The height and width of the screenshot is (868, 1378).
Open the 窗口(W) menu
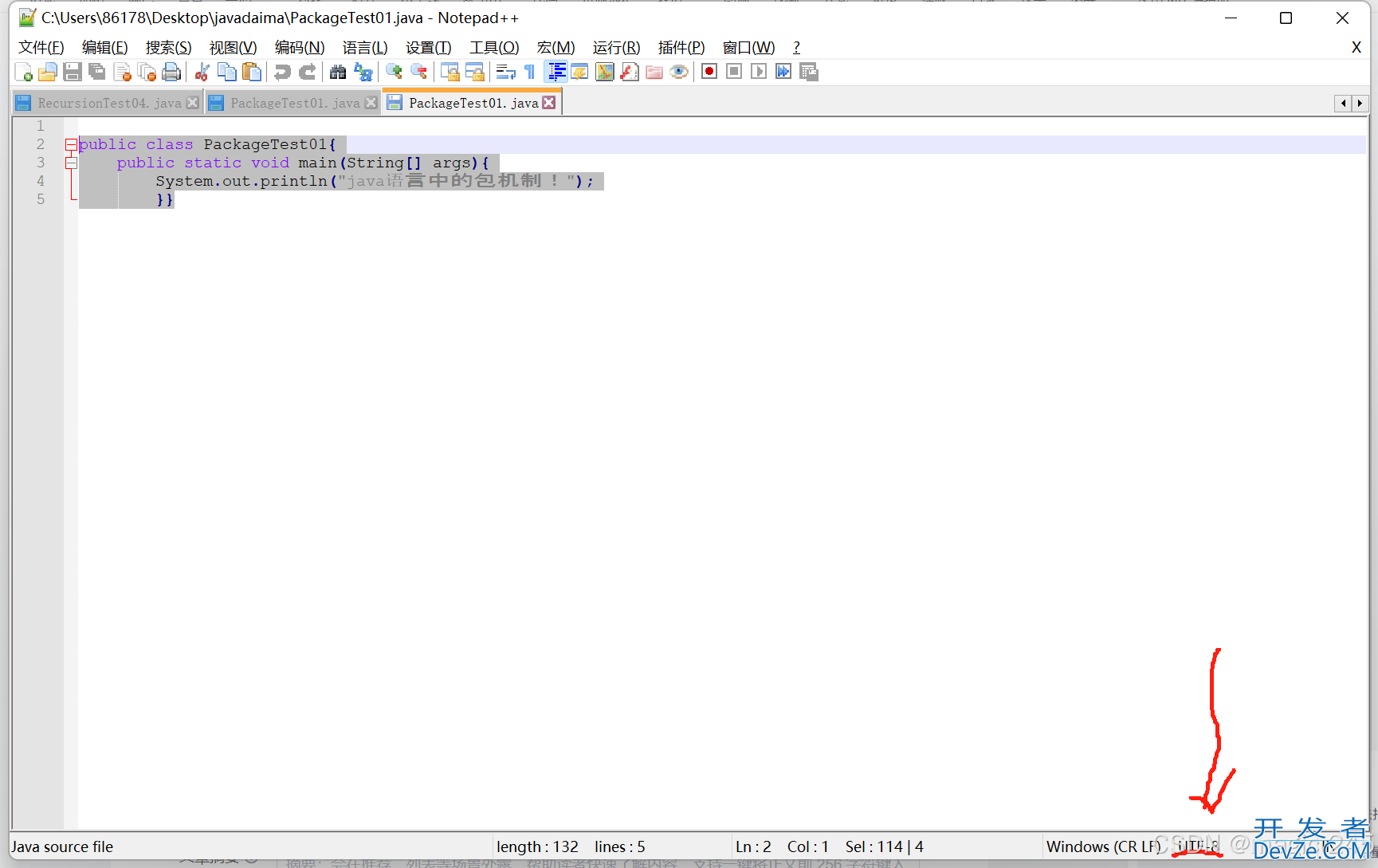(x=748, y=48)
